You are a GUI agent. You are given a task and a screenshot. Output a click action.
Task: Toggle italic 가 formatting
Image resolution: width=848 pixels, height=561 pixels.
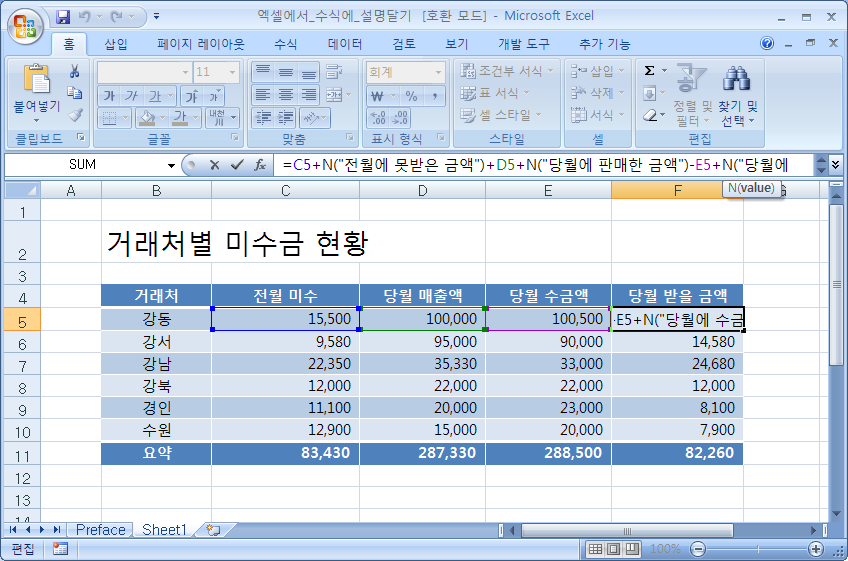point(131,96)
